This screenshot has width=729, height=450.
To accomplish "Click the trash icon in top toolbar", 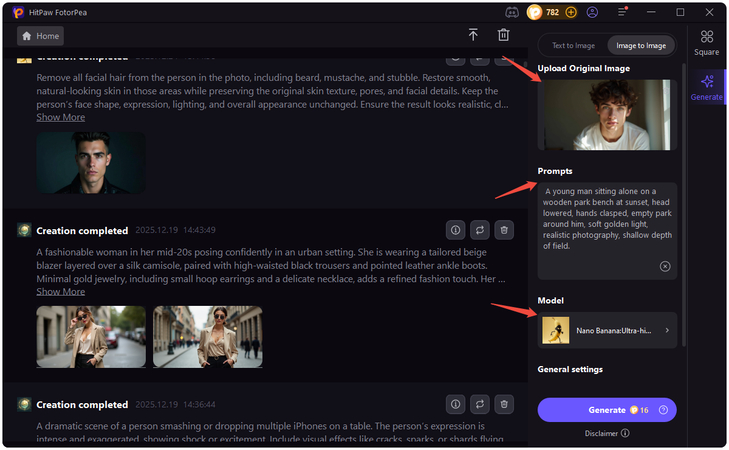I will click(x=504, y=35).
